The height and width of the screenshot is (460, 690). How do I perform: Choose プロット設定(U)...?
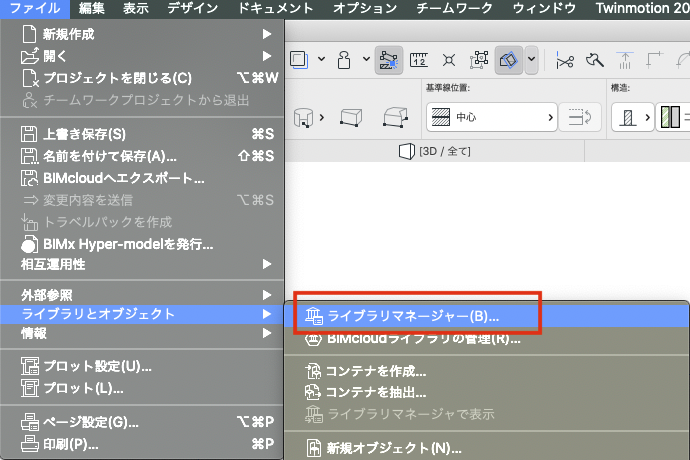pyautogui.click(x=142, y=366)
